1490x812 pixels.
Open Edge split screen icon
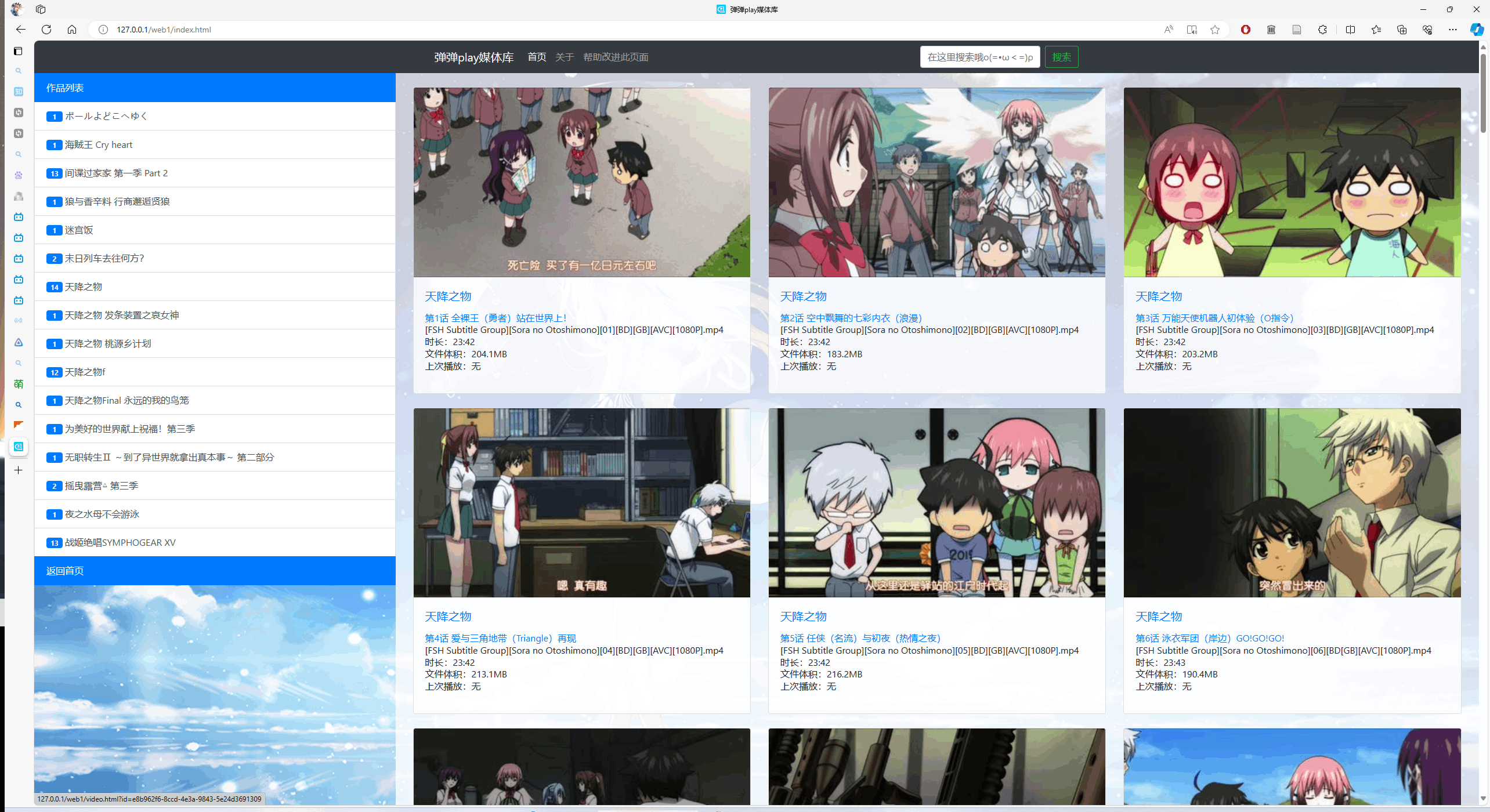(x=1350, y=30)
